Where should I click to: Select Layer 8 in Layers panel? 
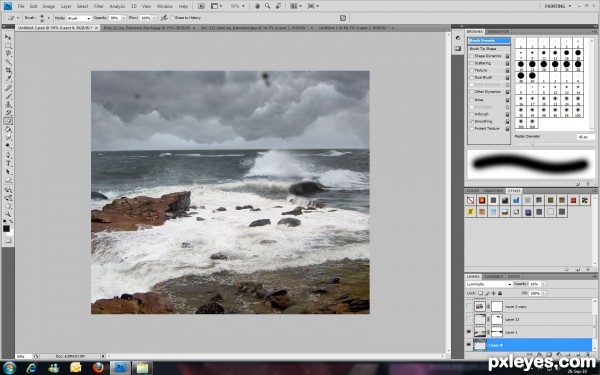528,345
